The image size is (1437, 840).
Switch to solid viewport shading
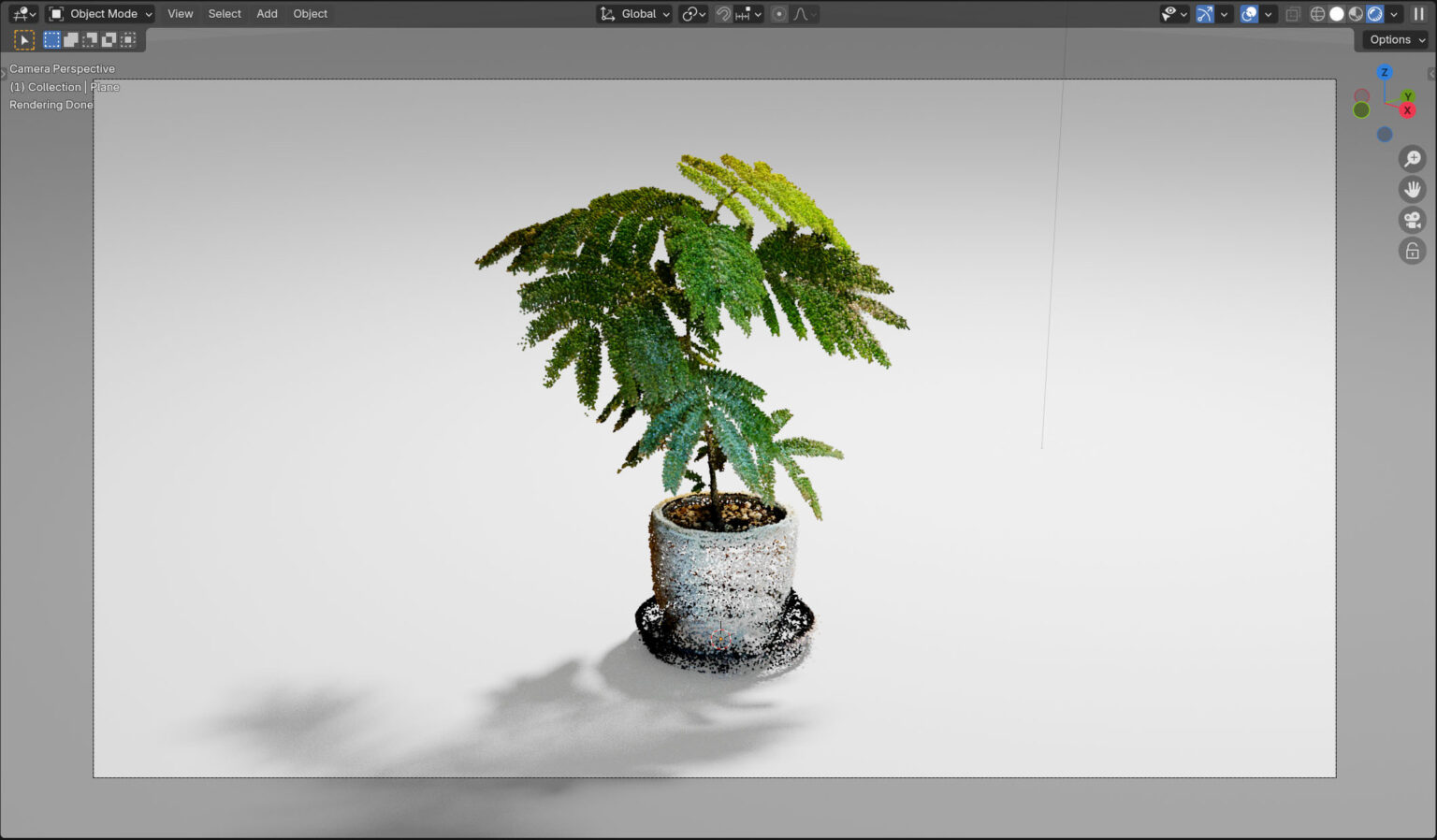click(1337, 14)
